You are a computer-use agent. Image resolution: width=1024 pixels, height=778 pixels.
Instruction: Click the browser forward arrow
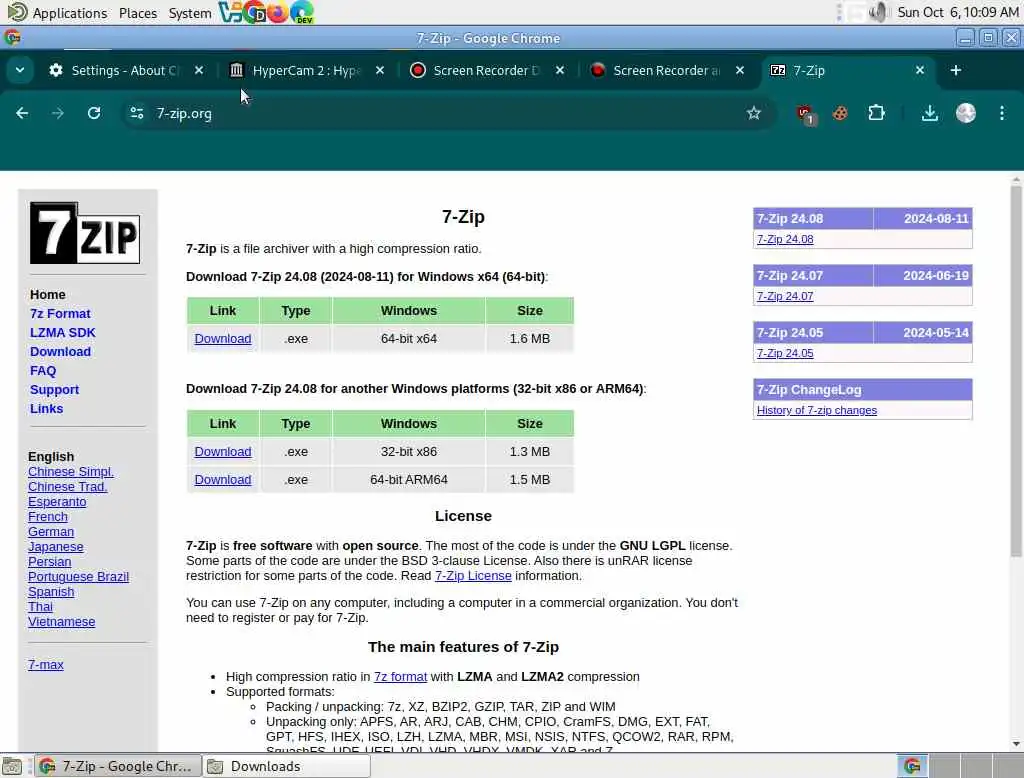pyautogui.click(x=57, y=113)
